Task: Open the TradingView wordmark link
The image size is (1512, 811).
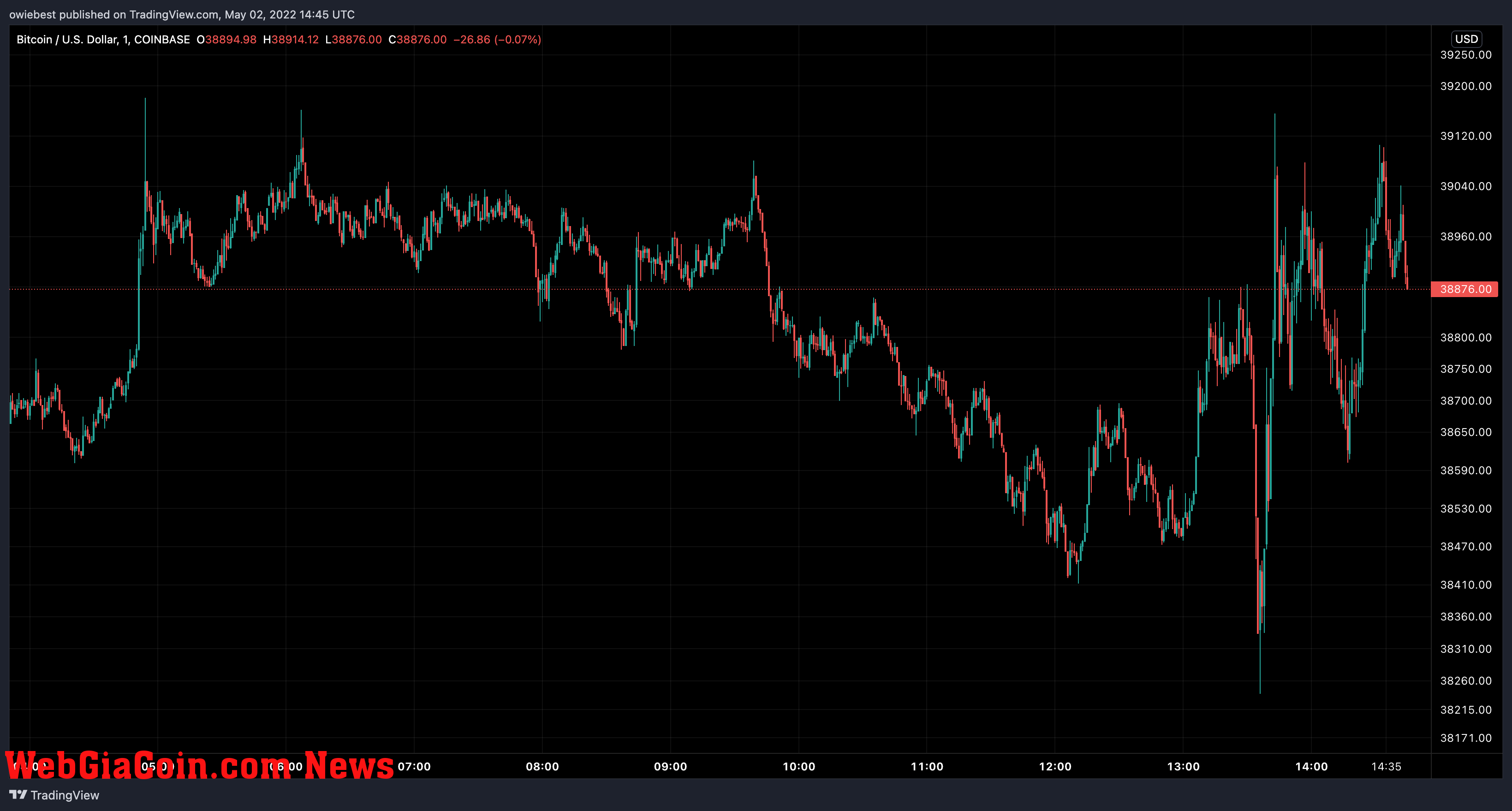Action: coord(65,795)
